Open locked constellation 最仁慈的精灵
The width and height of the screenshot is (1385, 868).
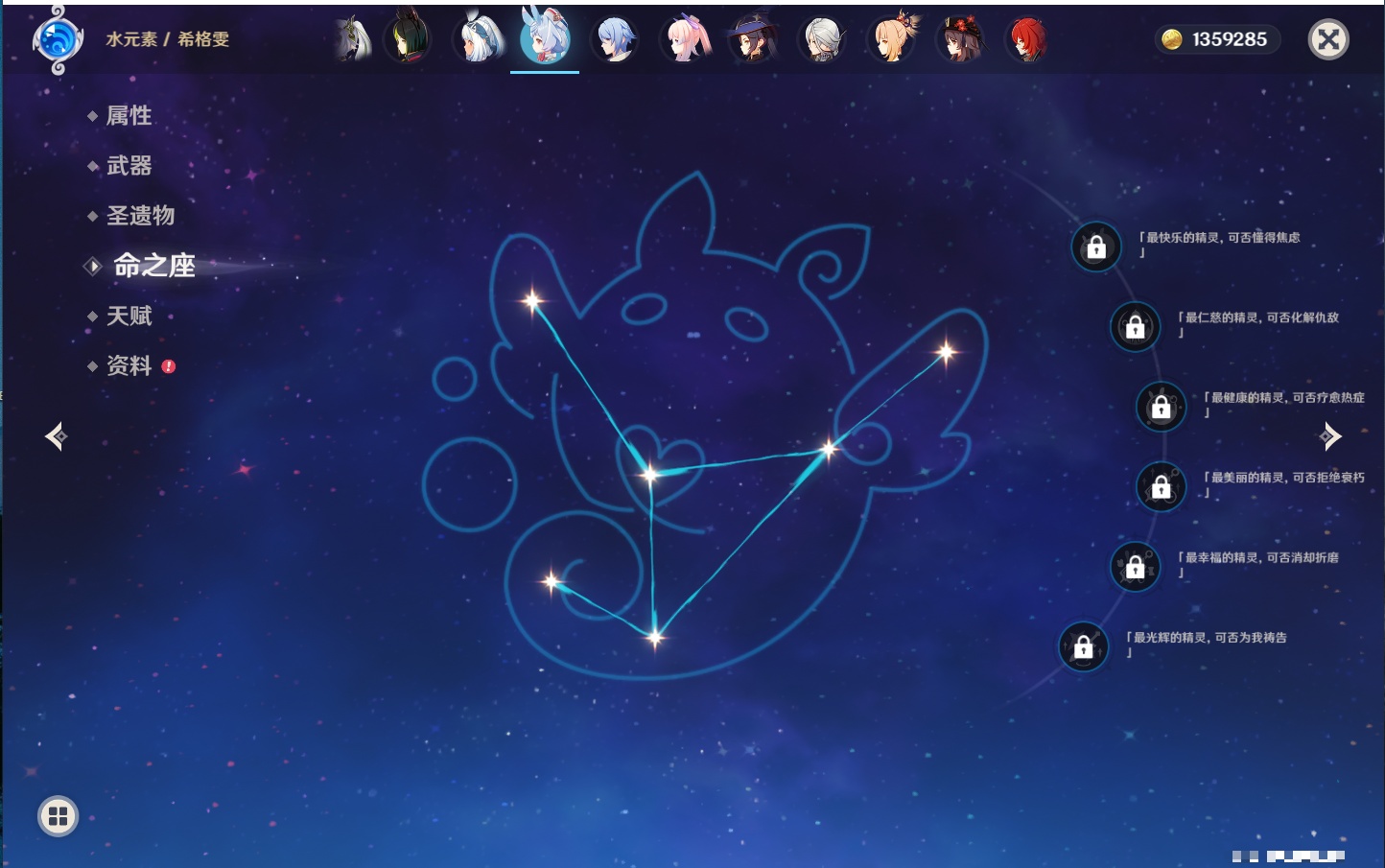click(x=1136, y=327)
